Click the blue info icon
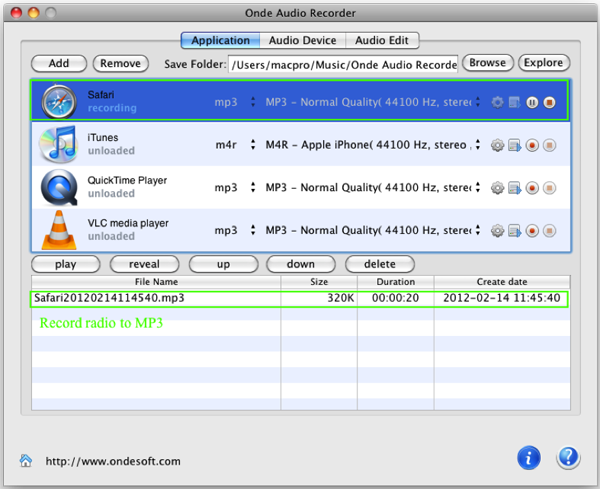600x489 pixels. click(528, 458)
